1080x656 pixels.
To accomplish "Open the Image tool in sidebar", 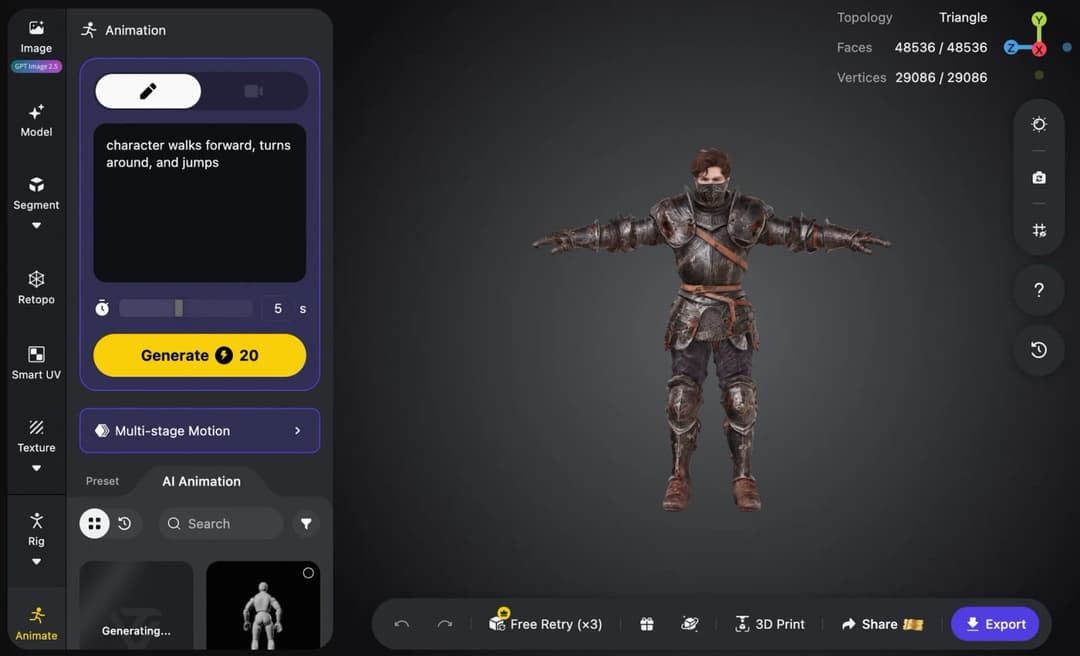I will (36, 37).
